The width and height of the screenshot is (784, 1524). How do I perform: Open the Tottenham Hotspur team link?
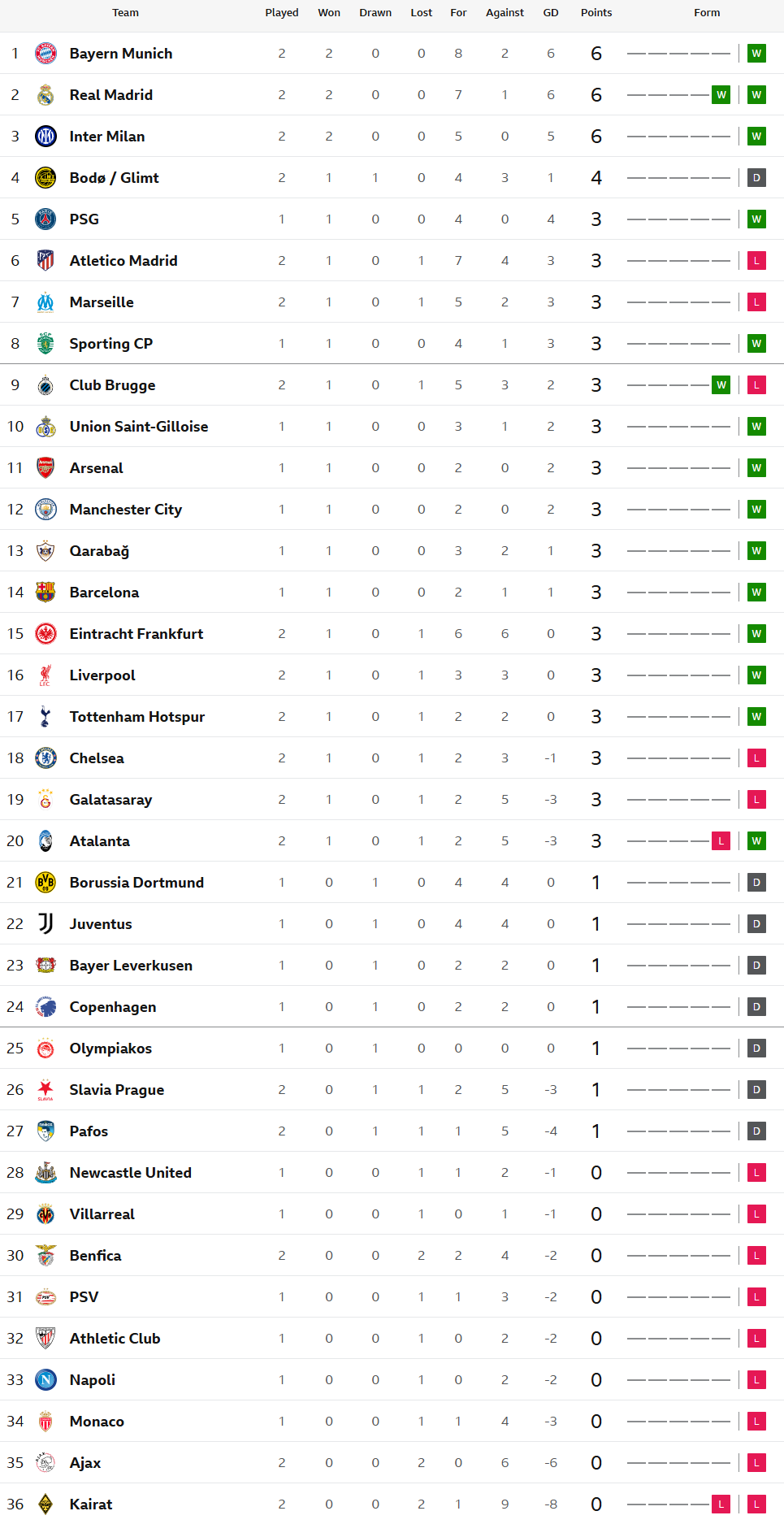click(x=136, y=717)
